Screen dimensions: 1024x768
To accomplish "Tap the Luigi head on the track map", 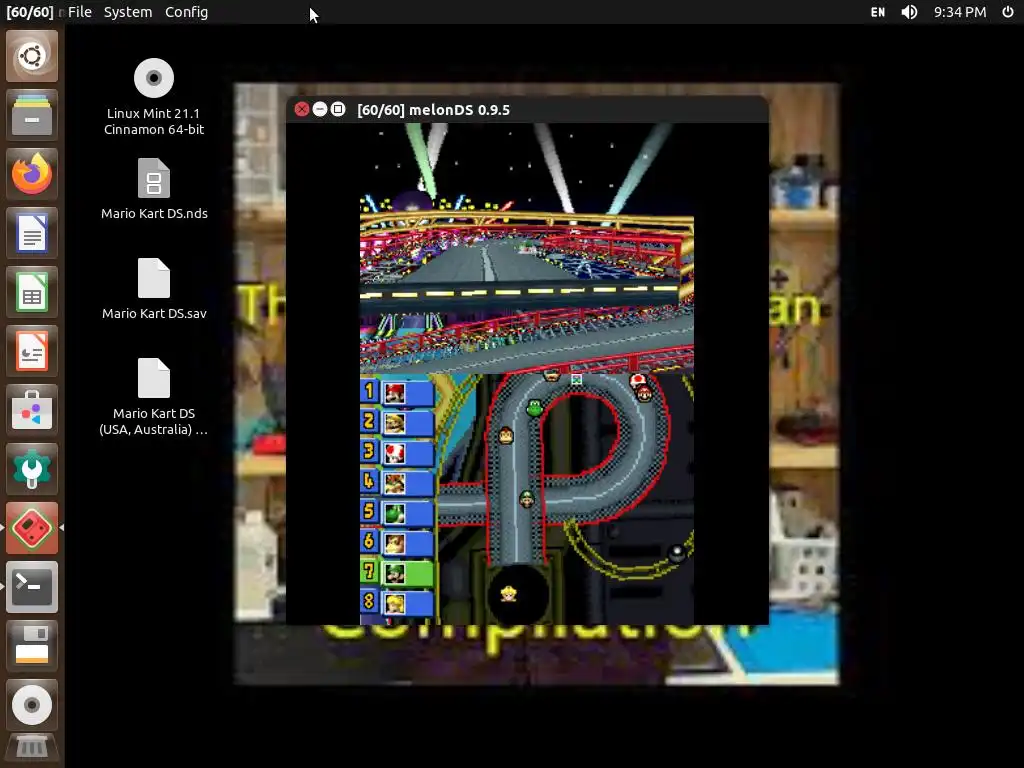I will coord(526,499).
